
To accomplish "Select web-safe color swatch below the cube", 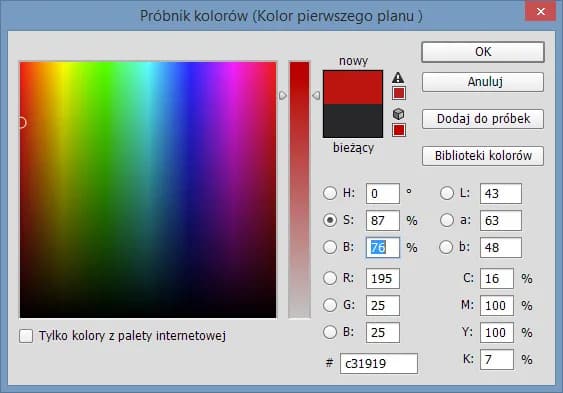I will (x=399, y=130).
